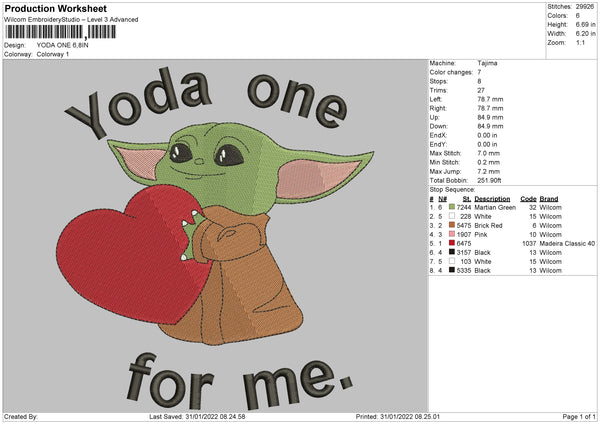Click the Max Jump value 7.2 mm
This screenshot has width=600, height=424.
[489, 171]
